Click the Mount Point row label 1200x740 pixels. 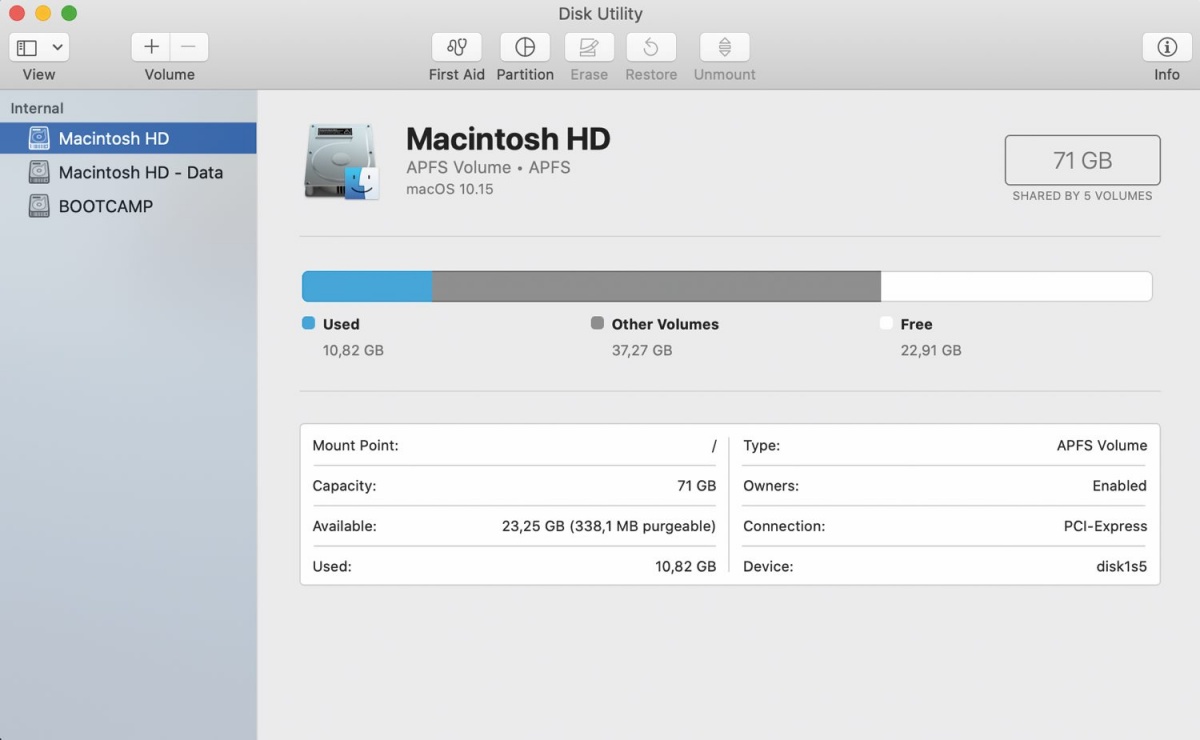355,446
